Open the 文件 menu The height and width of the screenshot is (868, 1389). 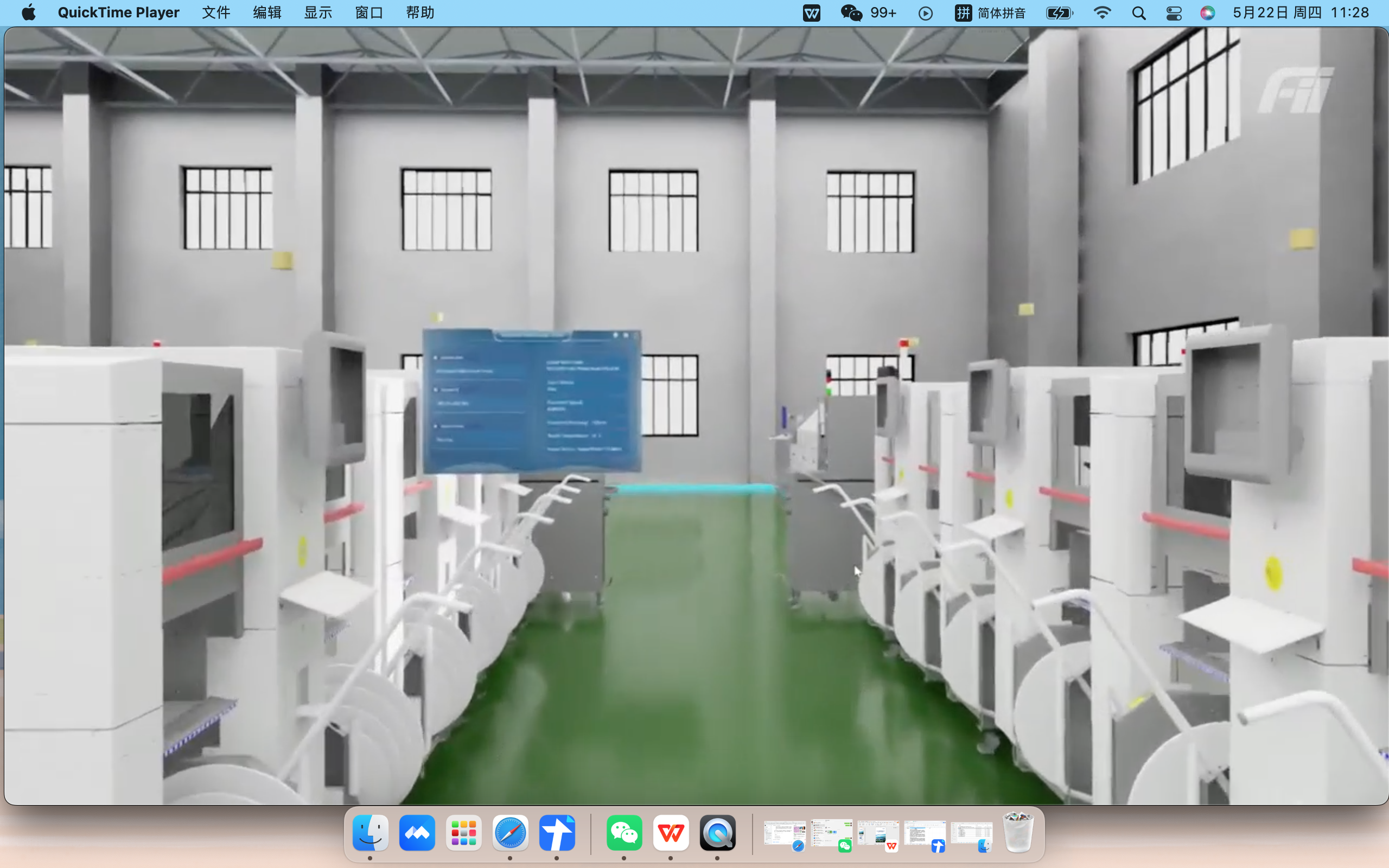216,12
